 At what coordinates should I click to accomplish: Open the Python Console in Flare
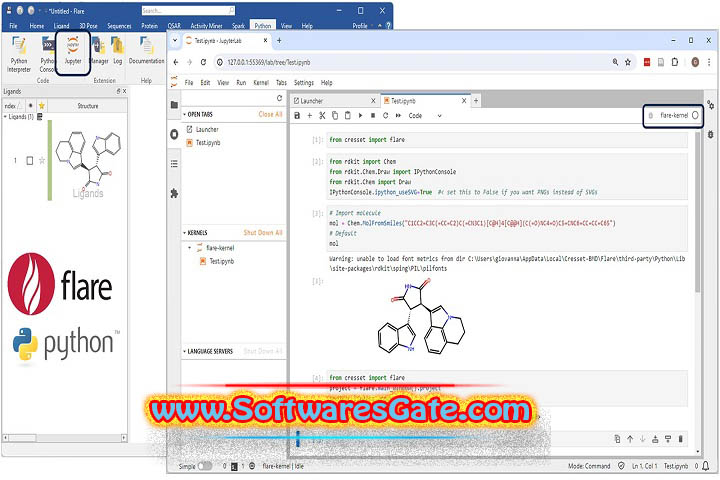[47, 54]
